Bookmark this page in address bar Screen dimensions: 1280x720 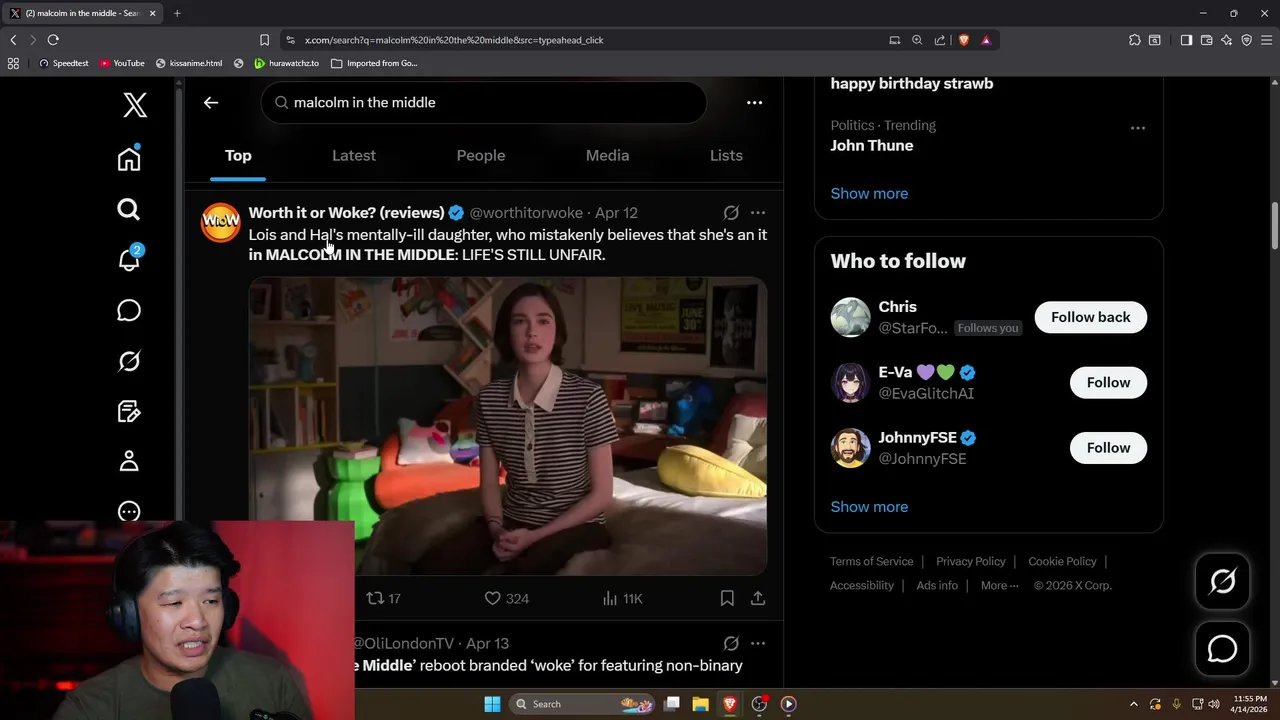(264, 40)
